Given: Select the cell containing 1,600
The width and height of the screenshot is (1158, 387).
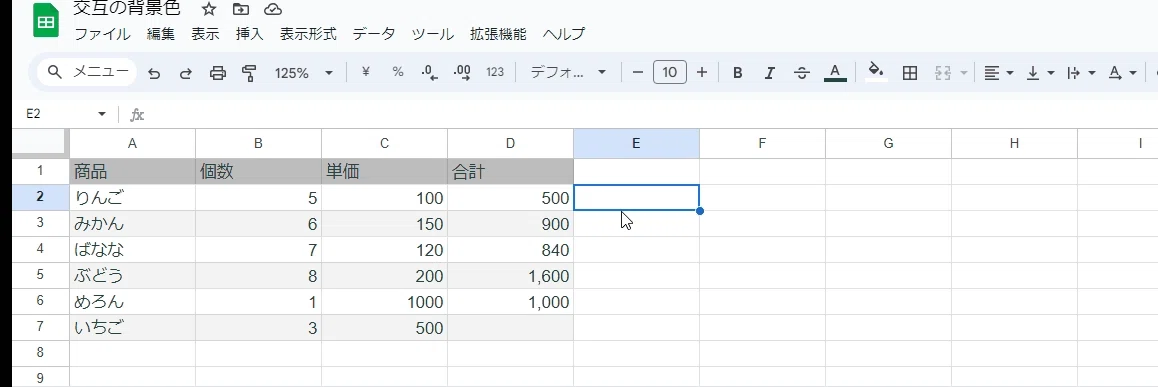Looking at the screenshot, I should pos(510,275).
